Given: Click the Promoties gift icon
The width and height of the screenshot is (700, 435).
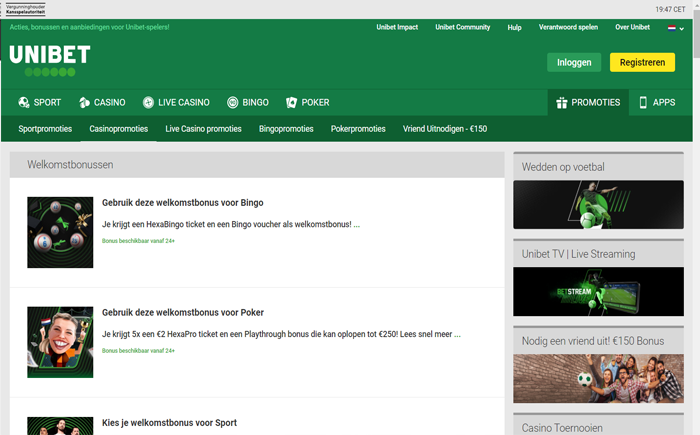Looking at the screenshot, I should point(562,103).
